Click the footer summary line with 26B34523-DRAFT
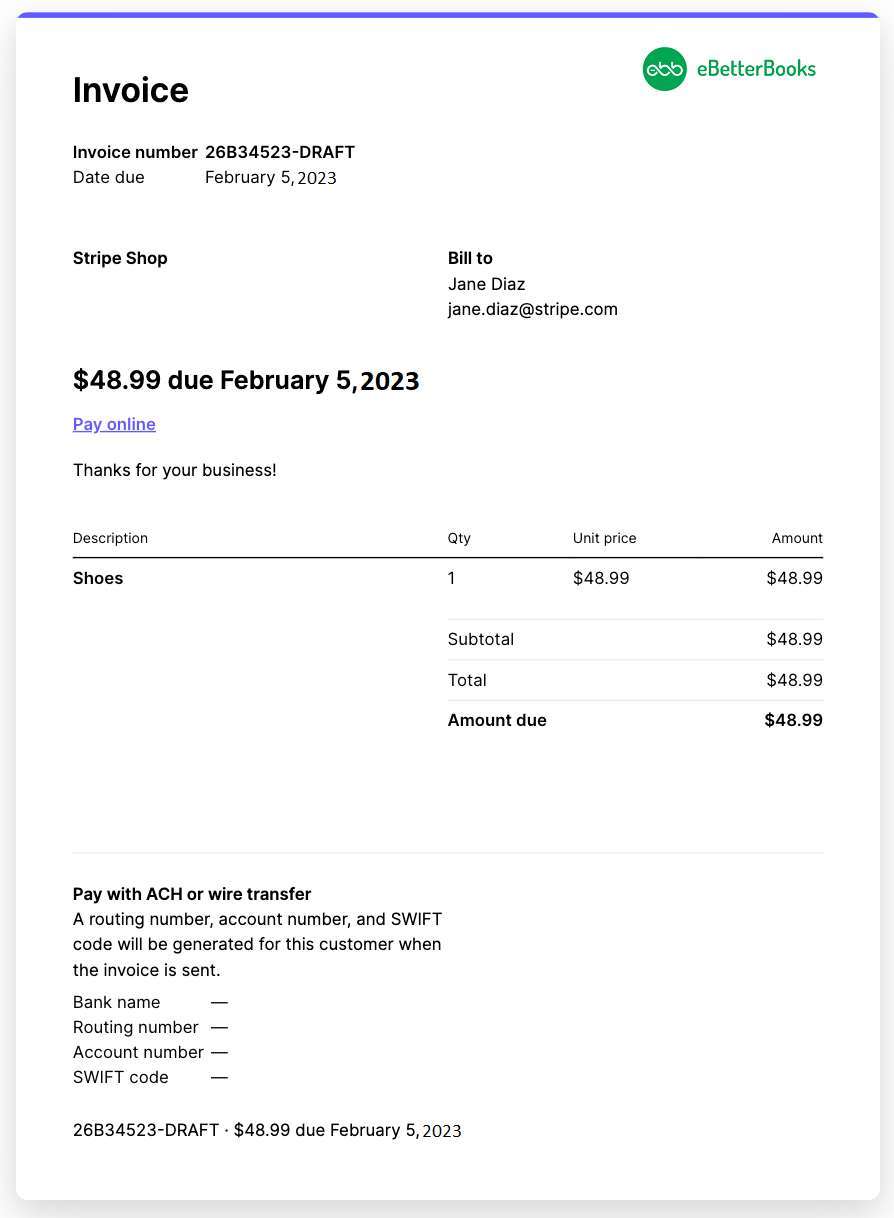The height and width of the screenshot is (1218, 894). [x=267, y=1130]
